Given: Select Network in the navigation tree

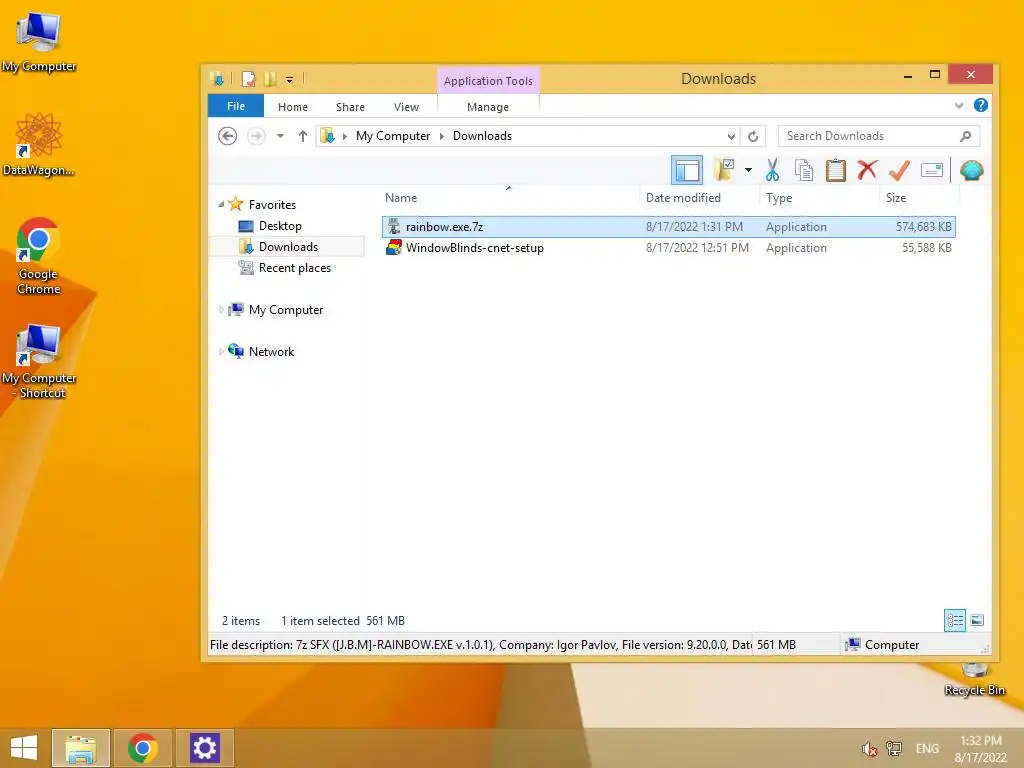Looking at the screenshot, I should [x=271, y=351].
